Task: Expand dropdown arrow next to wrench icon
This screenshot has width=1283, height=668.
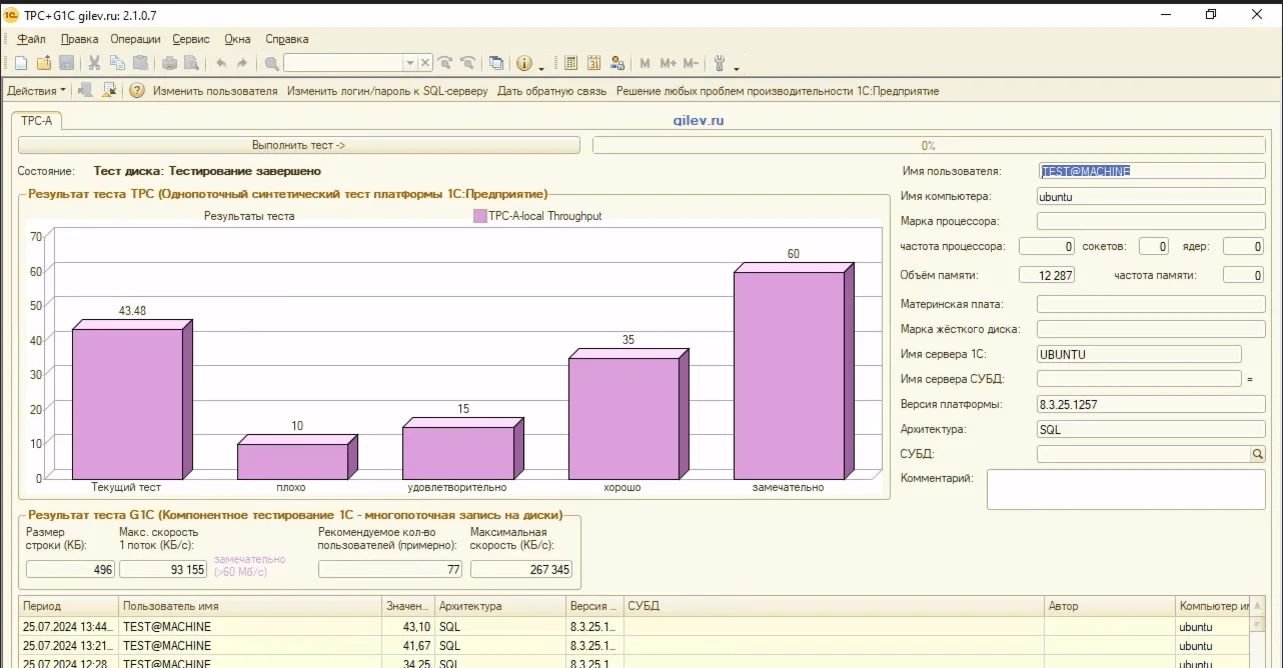Action: coord(736,67)
